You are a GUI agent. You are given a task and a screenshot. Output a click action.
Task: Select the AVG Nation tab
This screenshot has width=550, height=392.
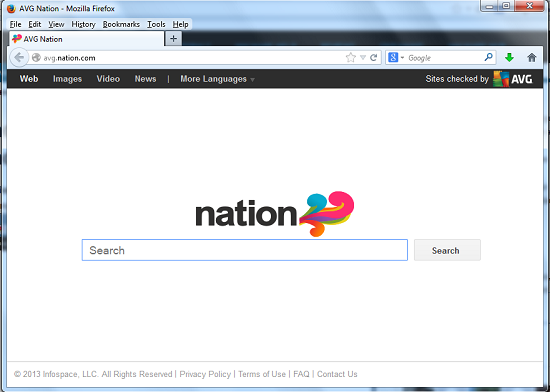(86, 39)
